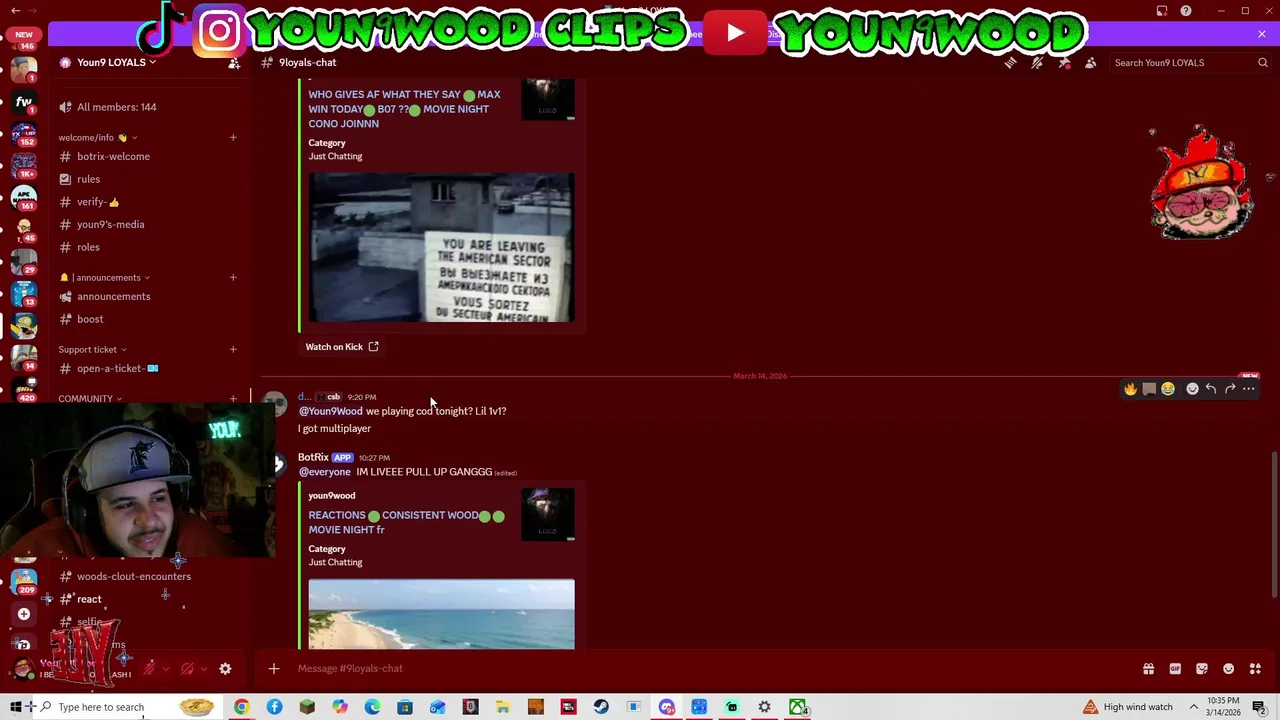This screenshot has width=1280, height=720.
Task: React with fire emoji on message
Action: coord(1130,389)
